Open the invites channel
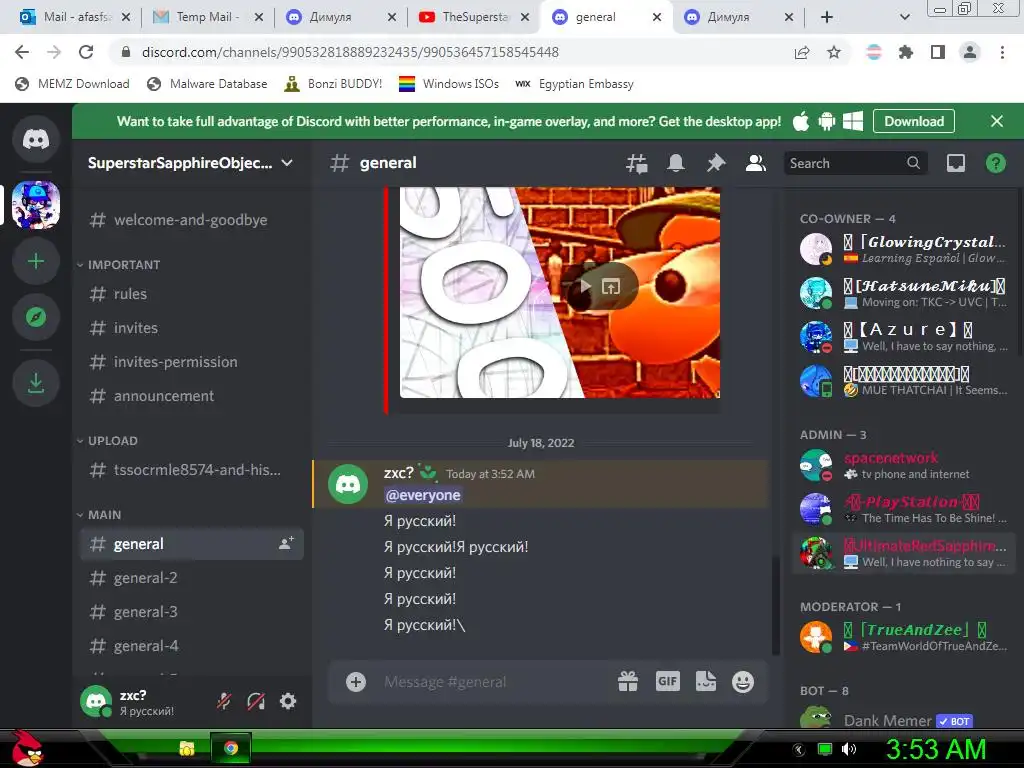 click(191, 328)
